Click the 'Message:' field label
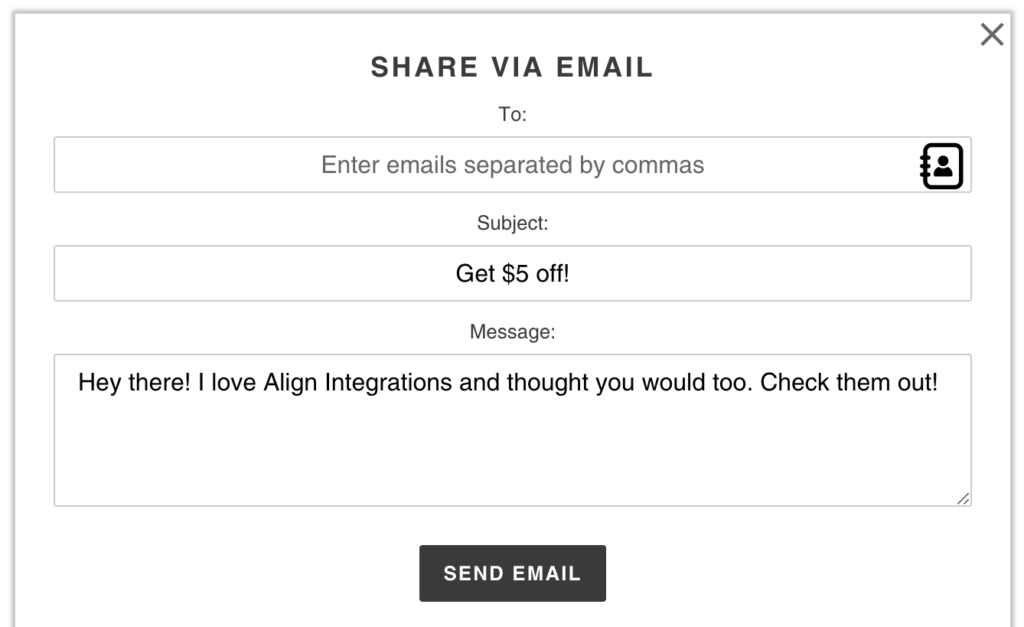The height and width of the screenshot is (627, 1024). (513, 332)
